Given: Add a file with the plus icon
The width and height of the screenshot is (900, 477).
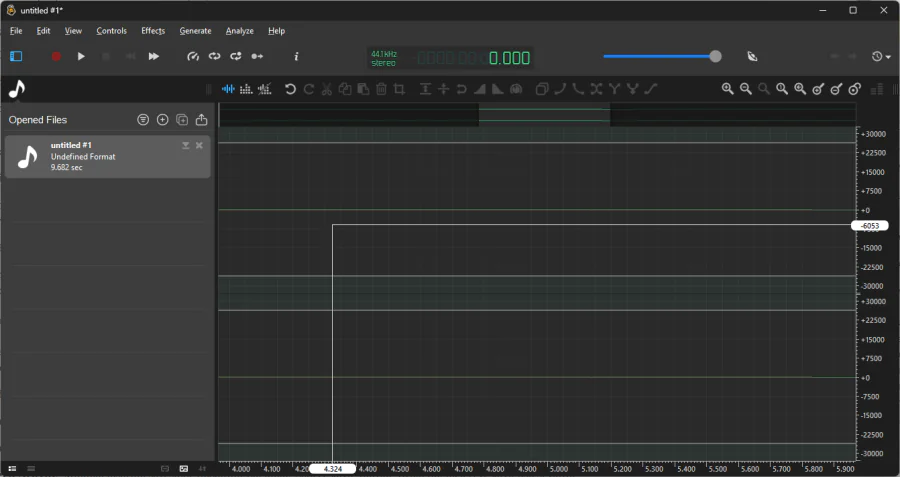Looking at the screenshot, I should [163, 120].
